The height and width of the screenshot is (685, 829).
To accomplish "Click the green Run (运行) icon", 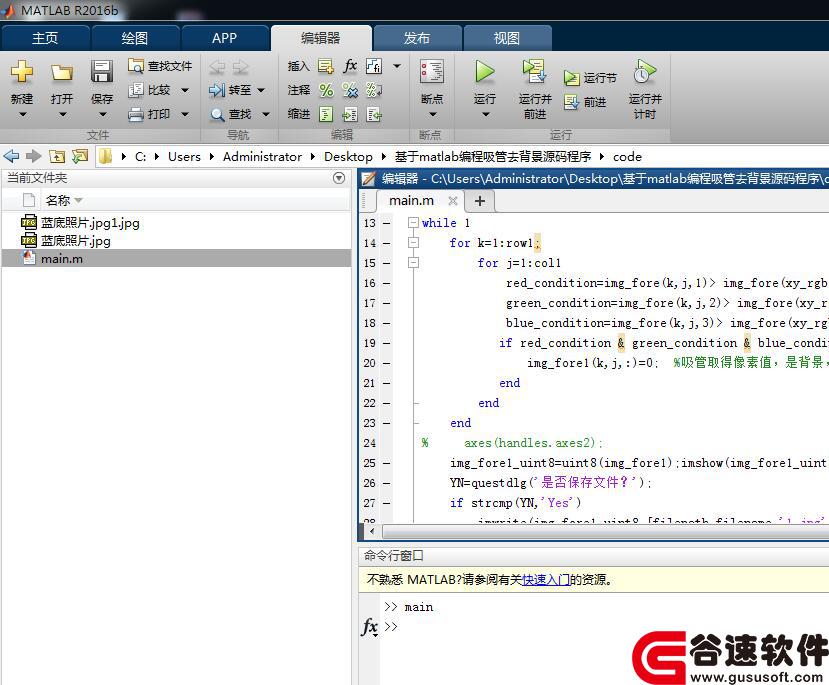I will (484, 72).
